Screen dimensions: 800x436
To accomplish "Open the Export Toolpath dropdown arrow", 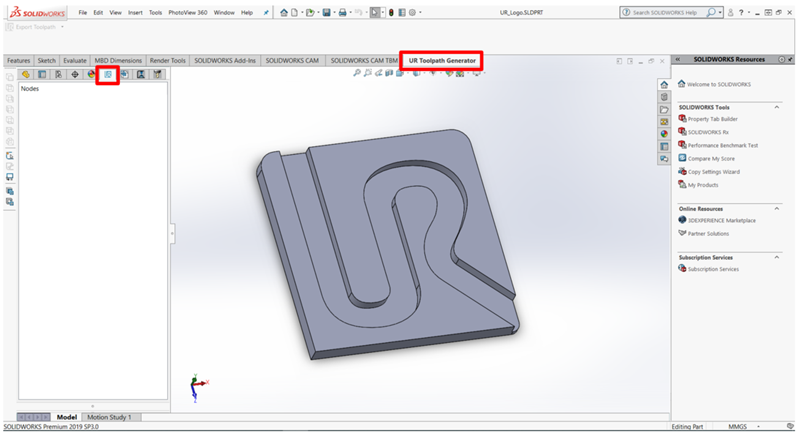I will [x=63, y=27].
